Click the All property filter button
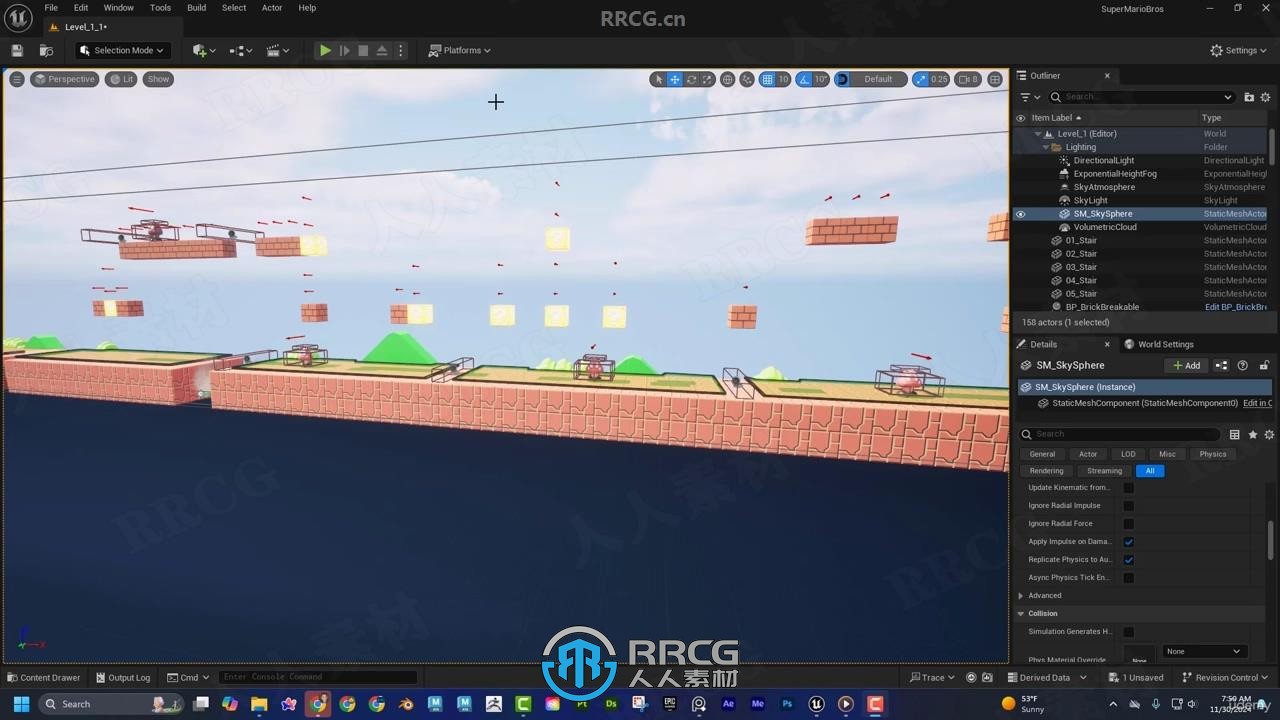This screenshot has height=720, width=1280. (x=1150, y=471)
